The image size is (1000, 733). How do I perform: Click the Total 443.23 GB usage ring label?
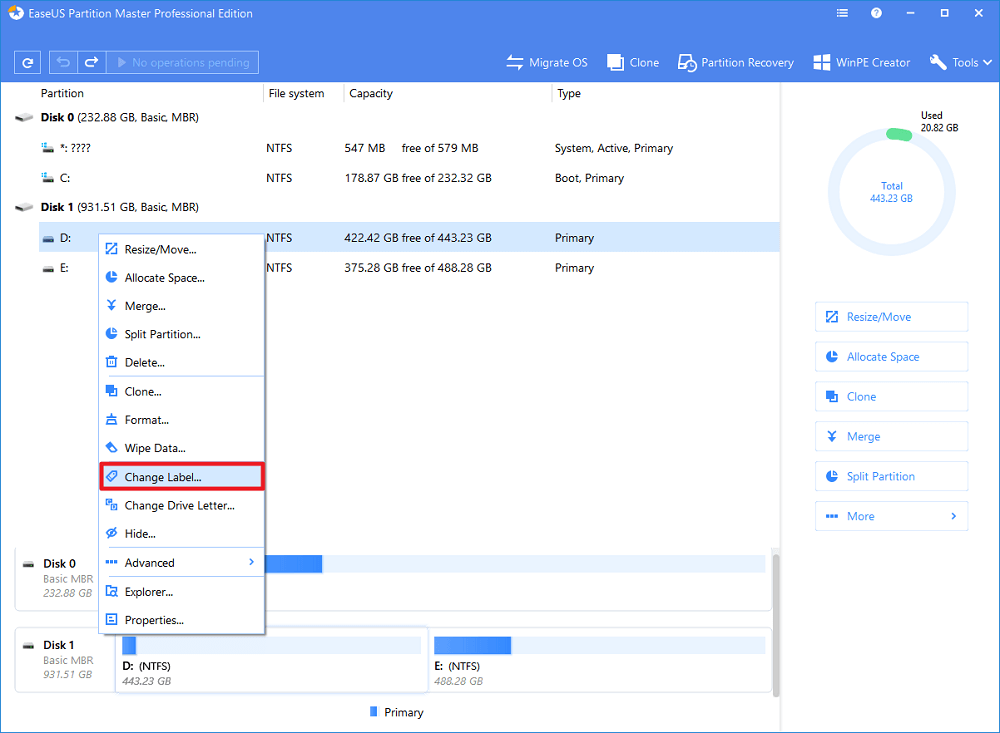tap(891, 192)
